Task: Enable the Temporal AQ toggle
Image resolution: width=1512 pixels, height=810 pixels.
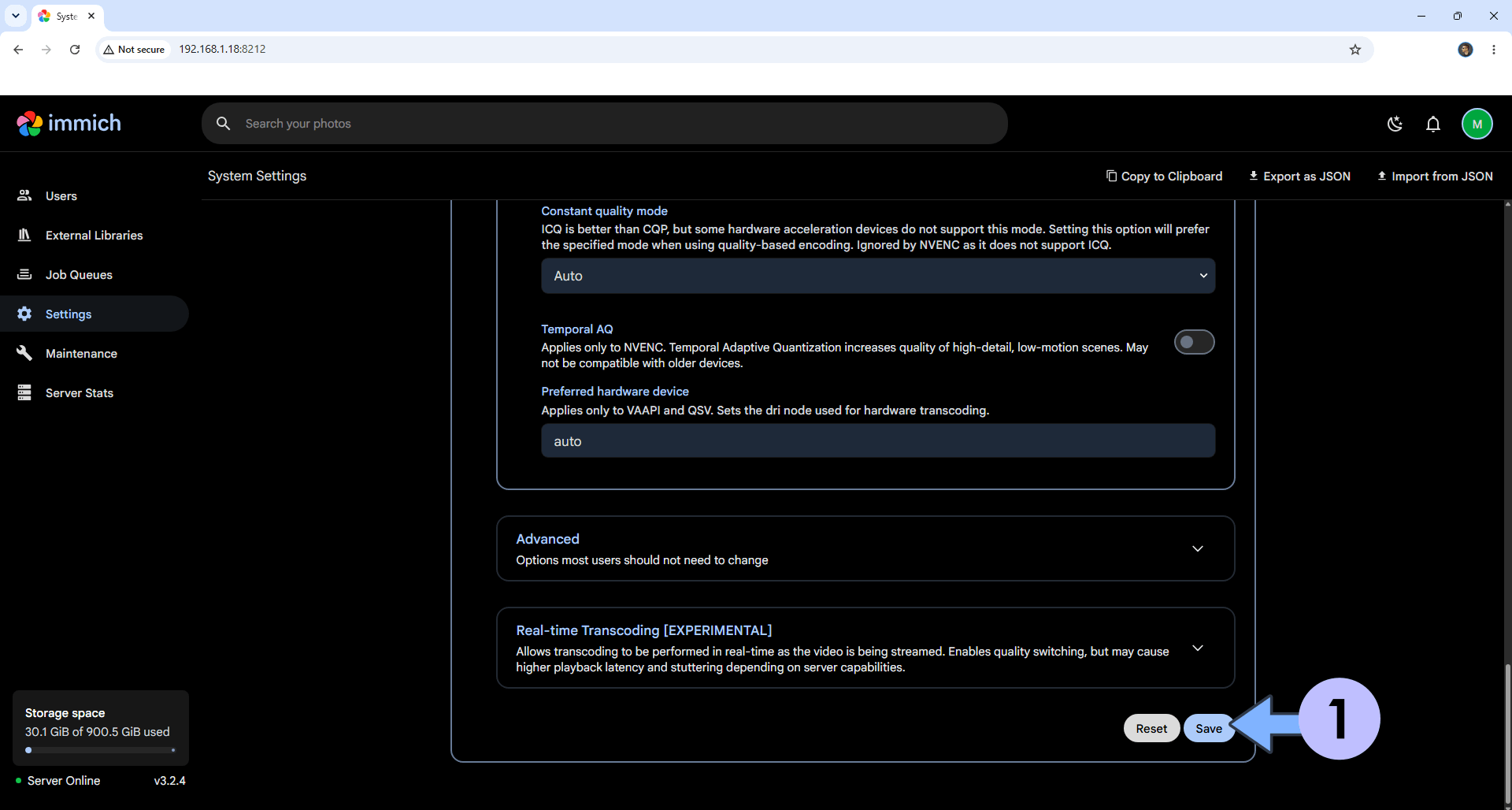Action: 1195,342
